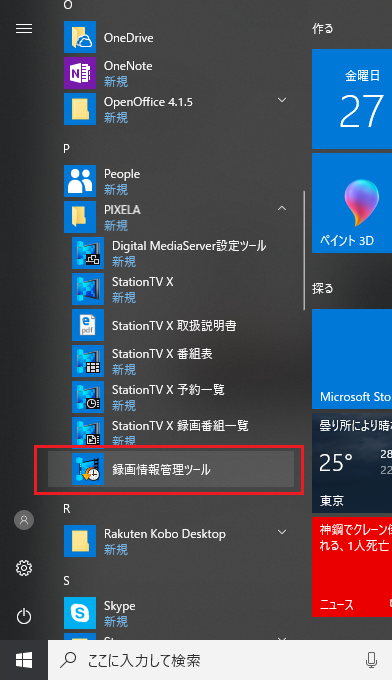Click the search magnifier icon

68,660
